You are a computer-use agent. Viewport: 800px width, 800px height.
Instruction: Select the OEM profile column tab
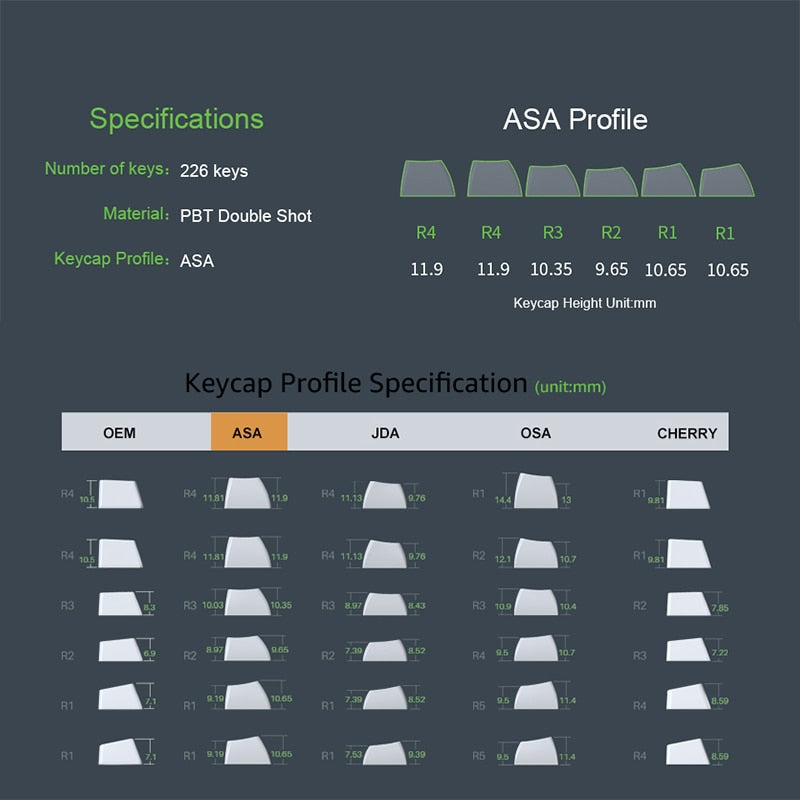[120, 433]
